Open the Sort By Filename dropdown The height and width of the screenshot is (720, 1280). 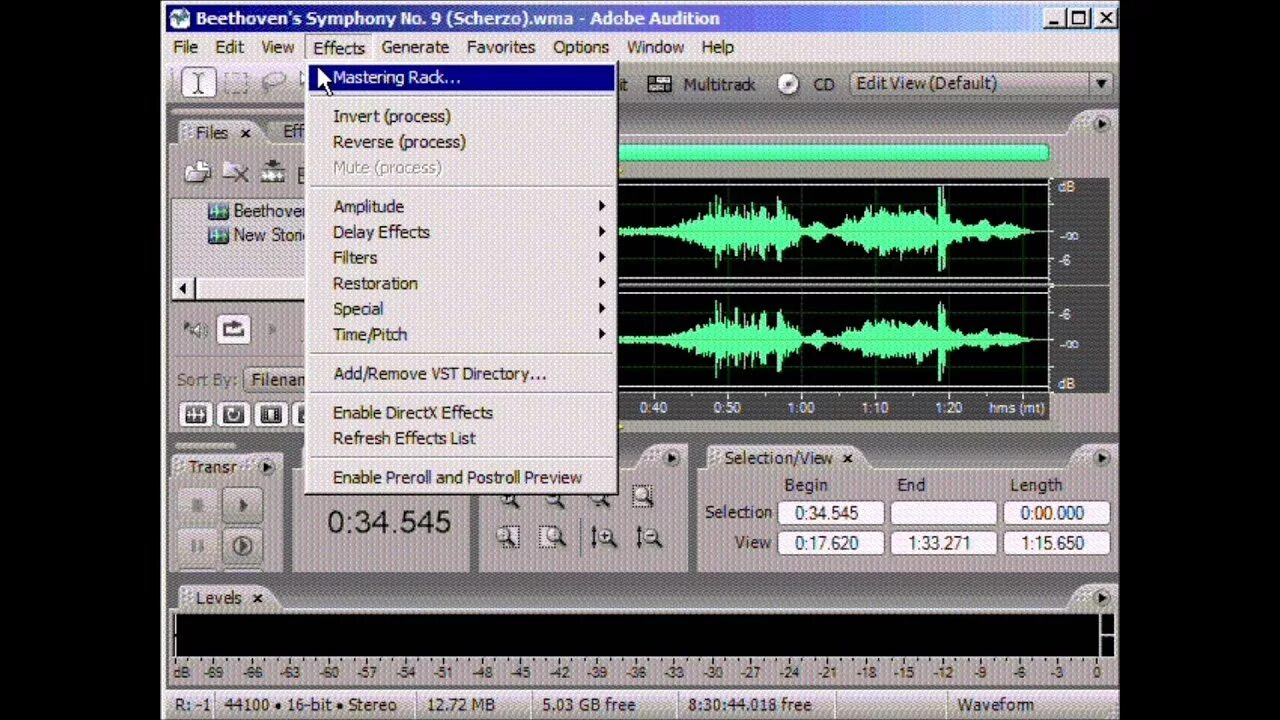click(275, 380)
